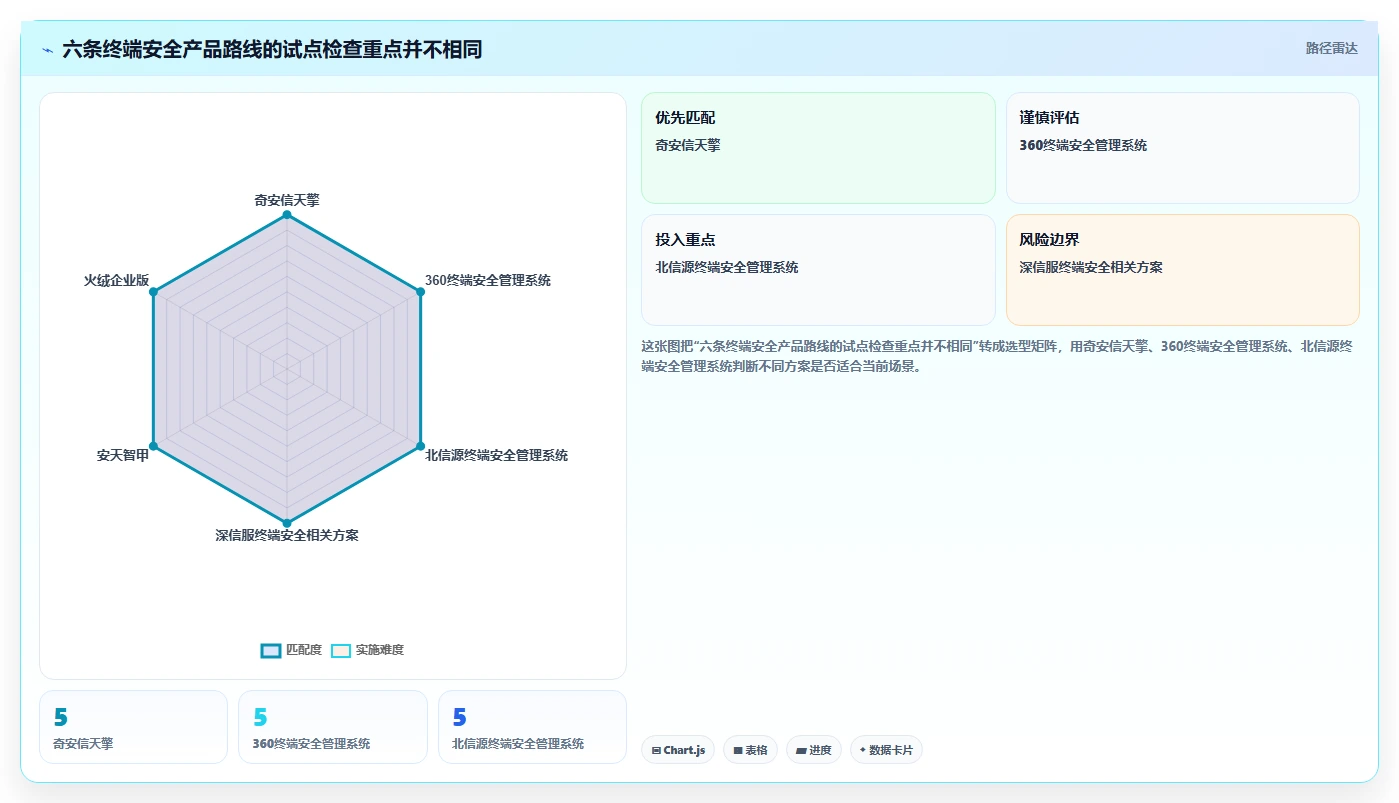Select the 北信源终端安全管理系统 radar data point
1399x803 pixels.
pyautogui.click(x=420, y=446)
